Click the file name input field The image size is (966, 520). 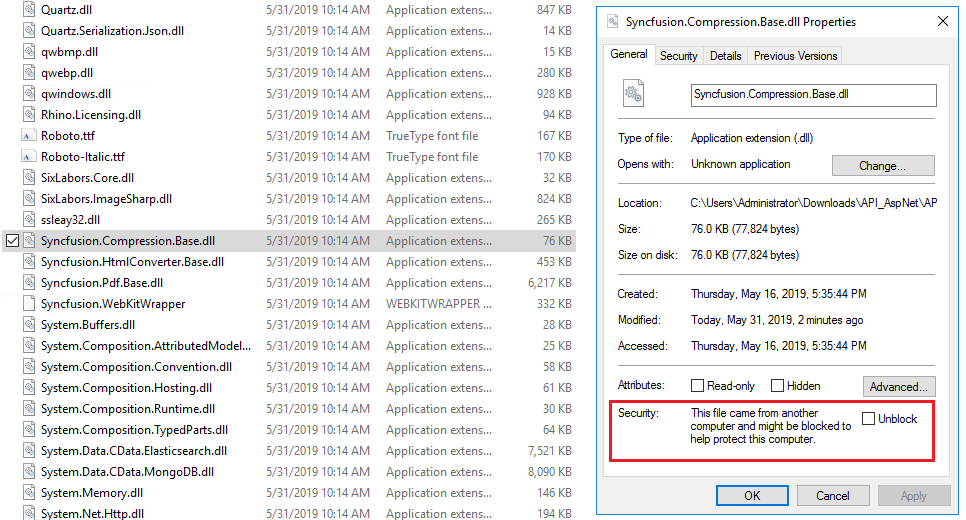point(814,95)
